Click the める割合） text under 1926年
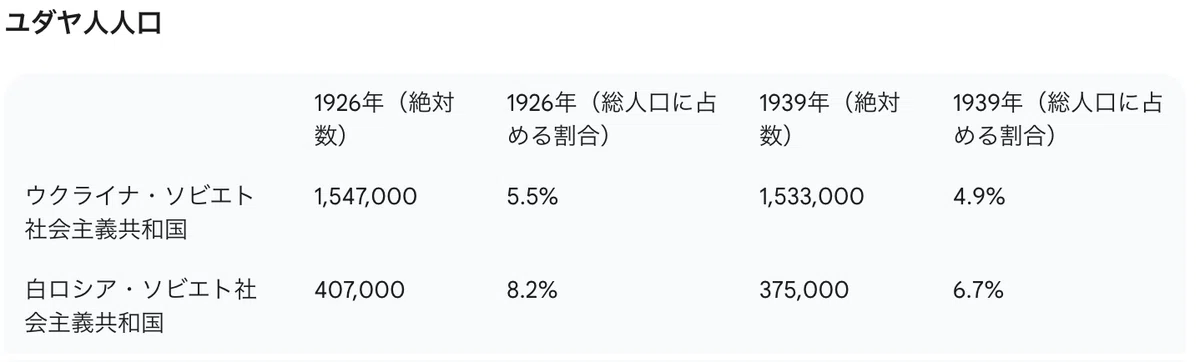1200x362 pixels. coord(560,135)
